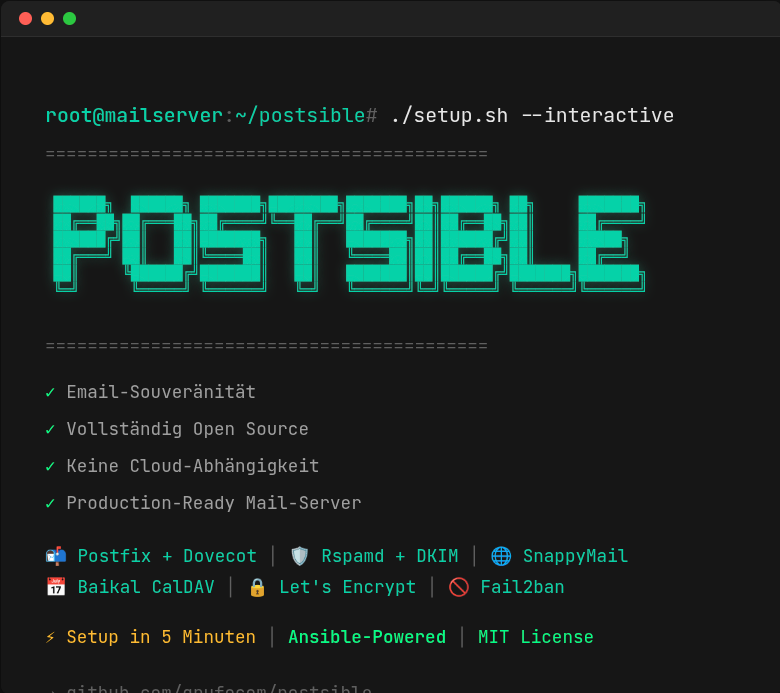
Task: Click the checkmark by Production-Ready Mail-Server
Action: pyautogui.click(x=51, y=503)
